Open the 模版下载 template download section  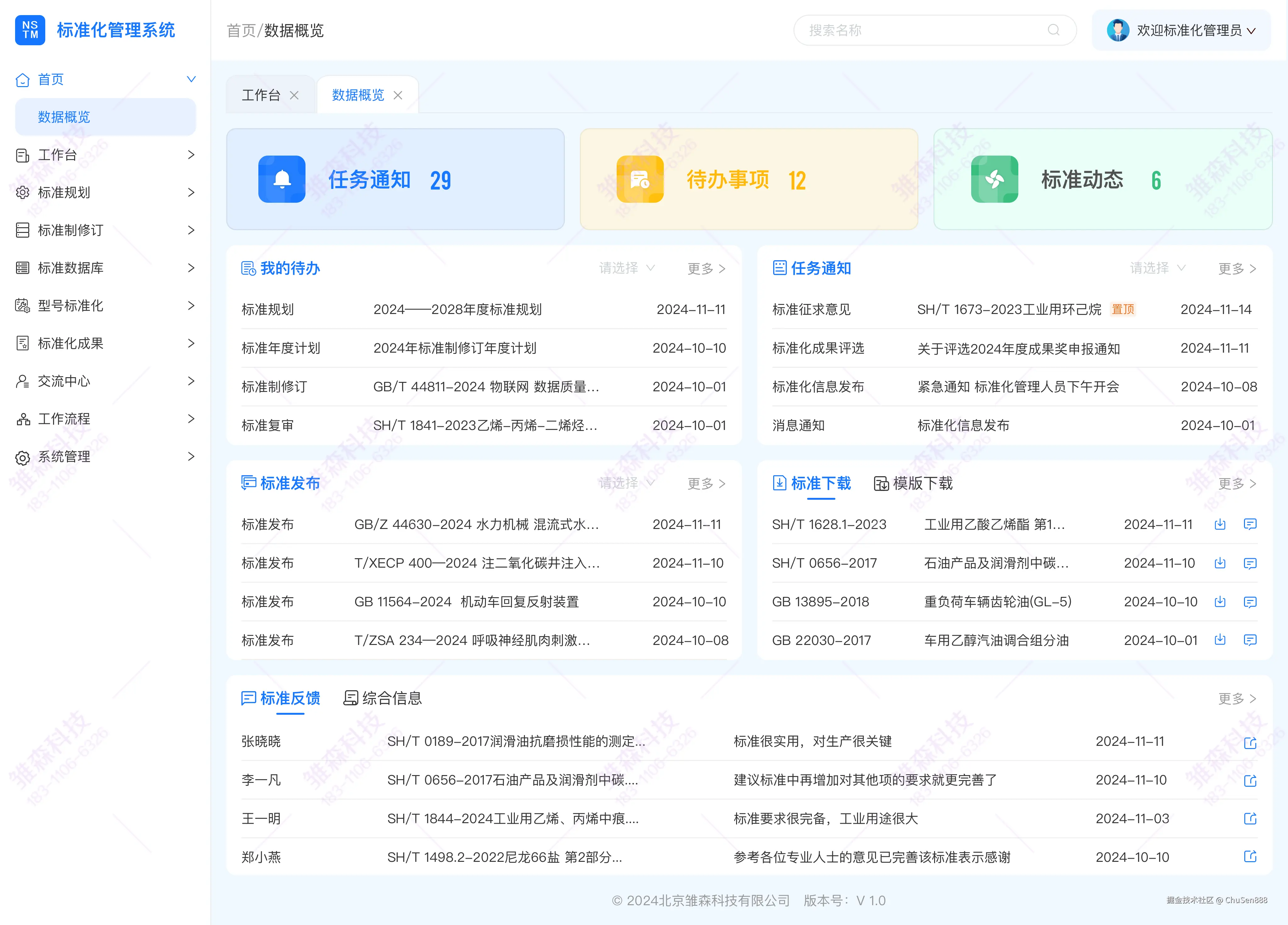(923, 483)
